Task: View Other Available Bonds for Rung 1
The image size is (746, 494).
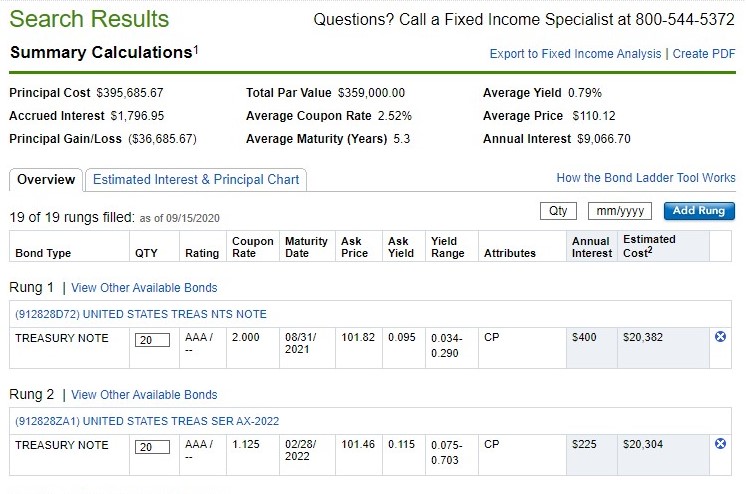Action: 144,288
